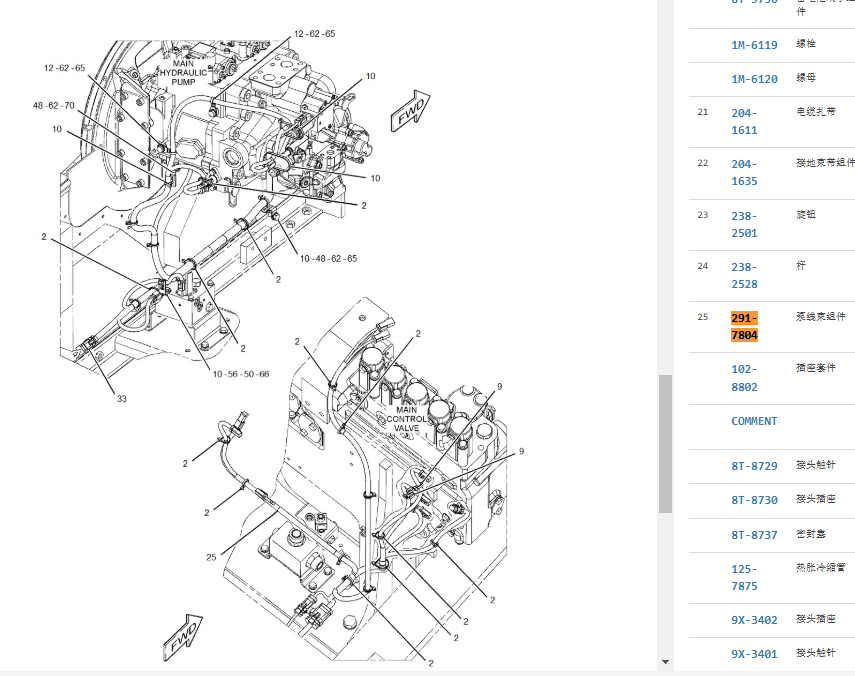Click callout number 25 in the diagram
This screenshot has width=855, height=676.
click(x=211, y=557)
